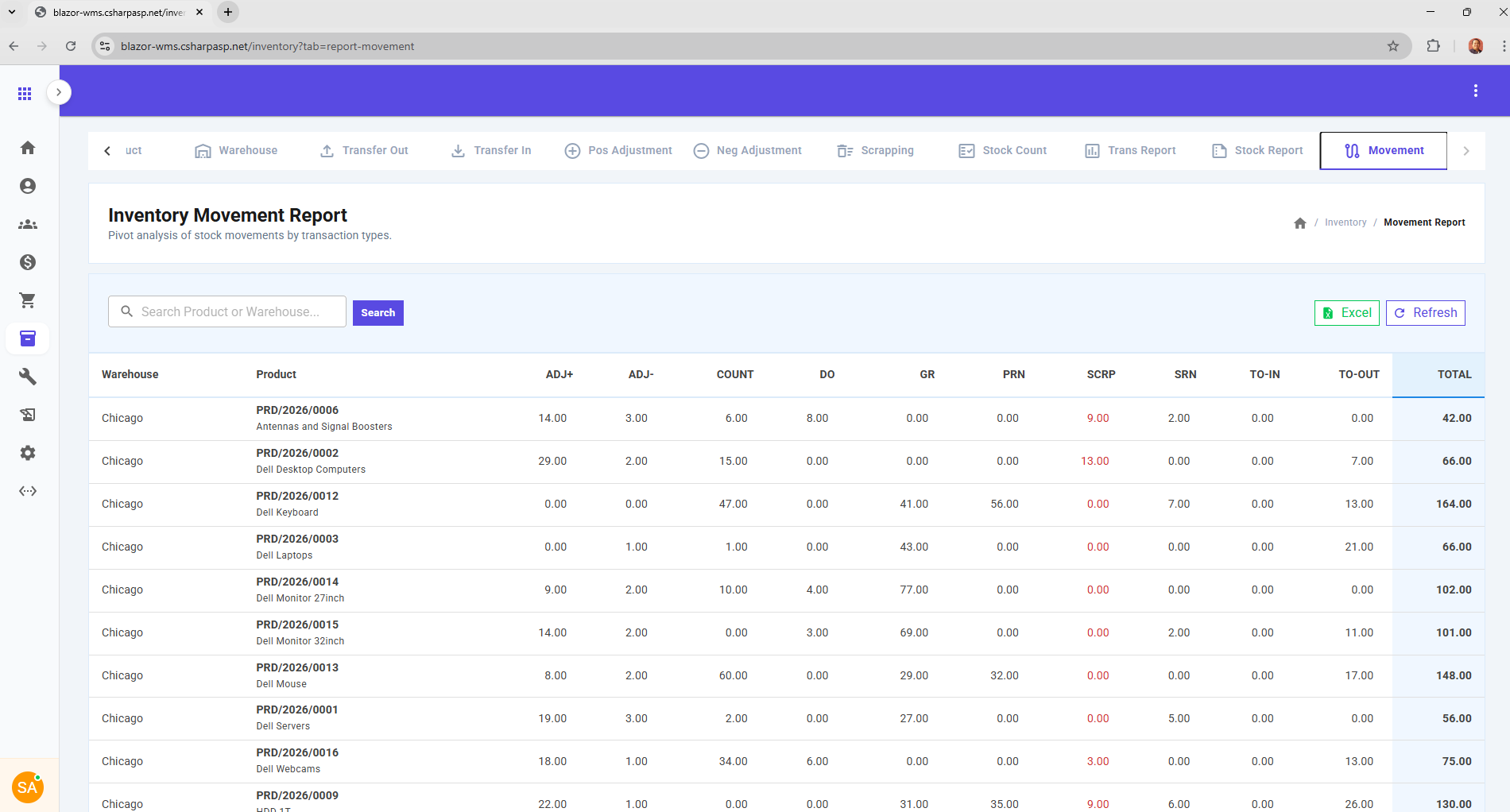Image resolution: width=1510 pixels, height=812 pixels.
Task: Click the shopping cart sidebar icon
Action: 28,300
